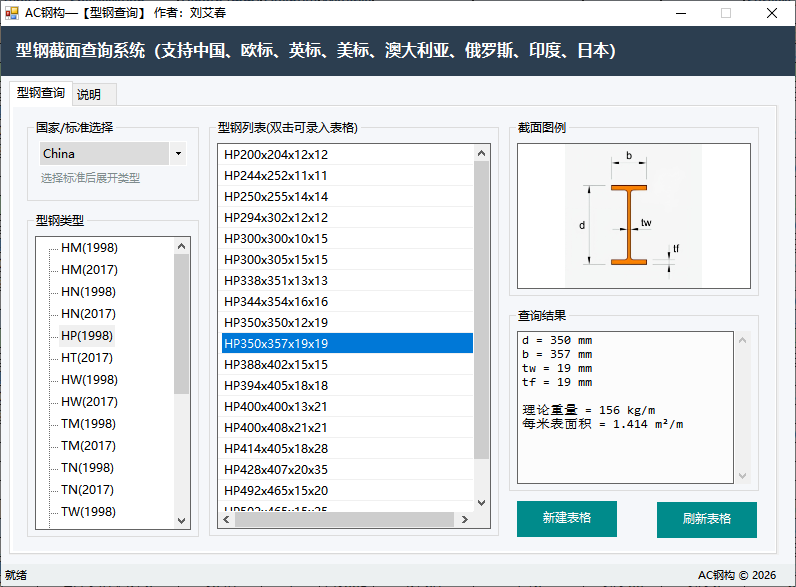Select HW(1998) in the type tree
This screenshot has height=587, width=796.
tap(89, 380)
